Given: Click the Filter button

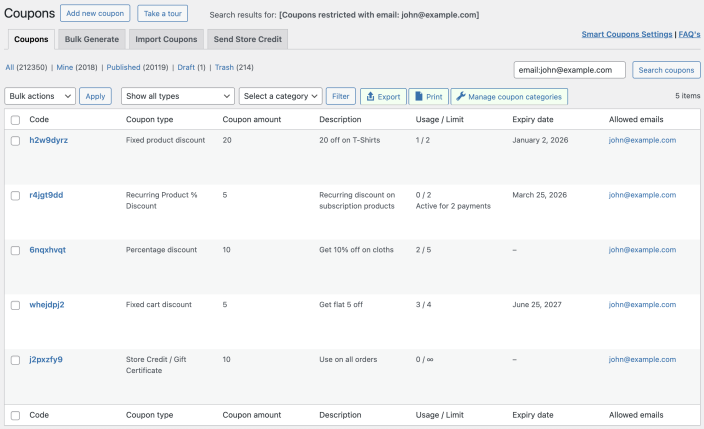Looking at the screenshot, I should click(x=341, y=96).
